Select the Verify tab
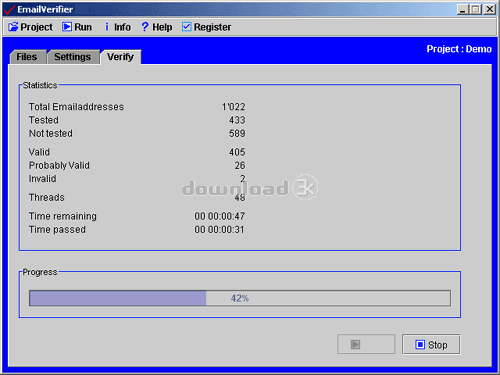 tap(120, 57)
